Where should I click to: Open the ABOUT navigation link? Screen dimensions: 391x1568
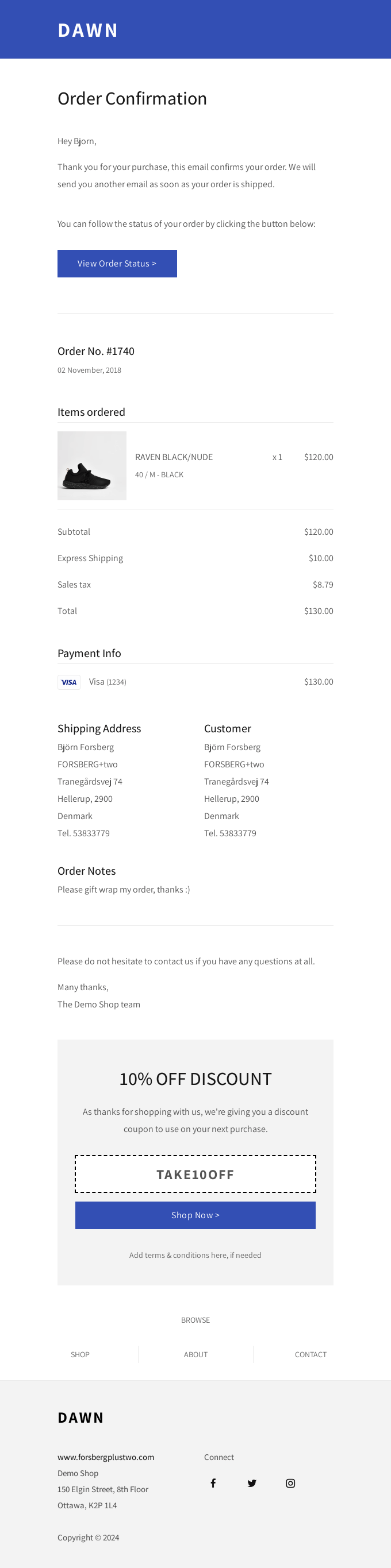[195, 1354]
